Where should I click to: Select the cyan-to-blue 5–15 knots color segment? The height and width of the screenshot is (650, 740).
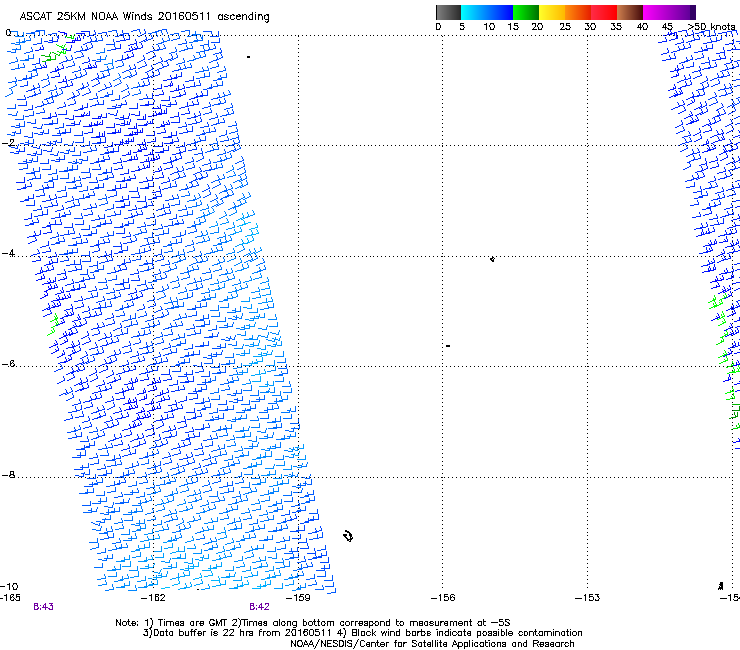pyautogui.click(x=487, y=12)
